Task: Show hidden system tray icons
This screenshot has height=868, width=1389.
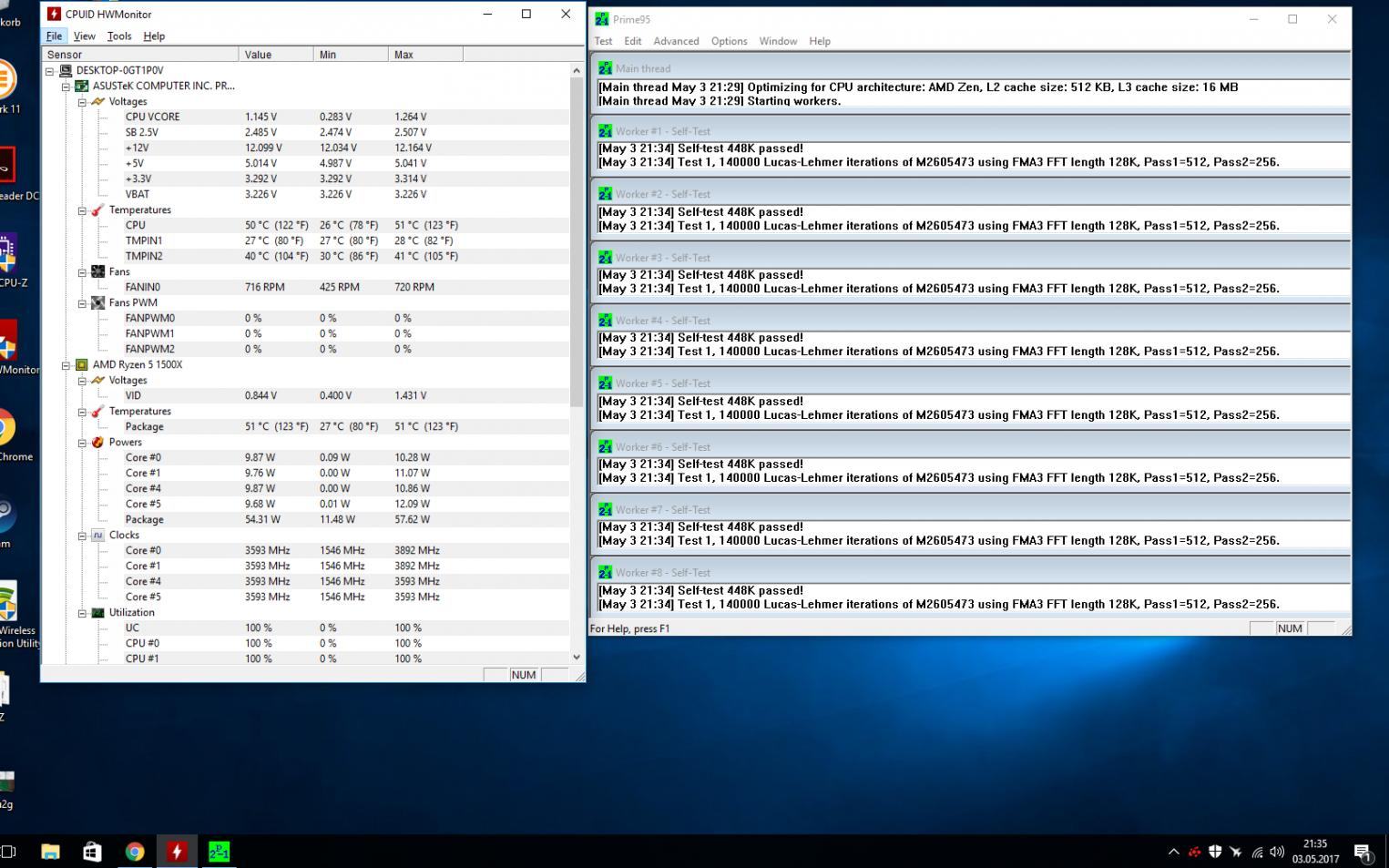Action: (1173, 853)
